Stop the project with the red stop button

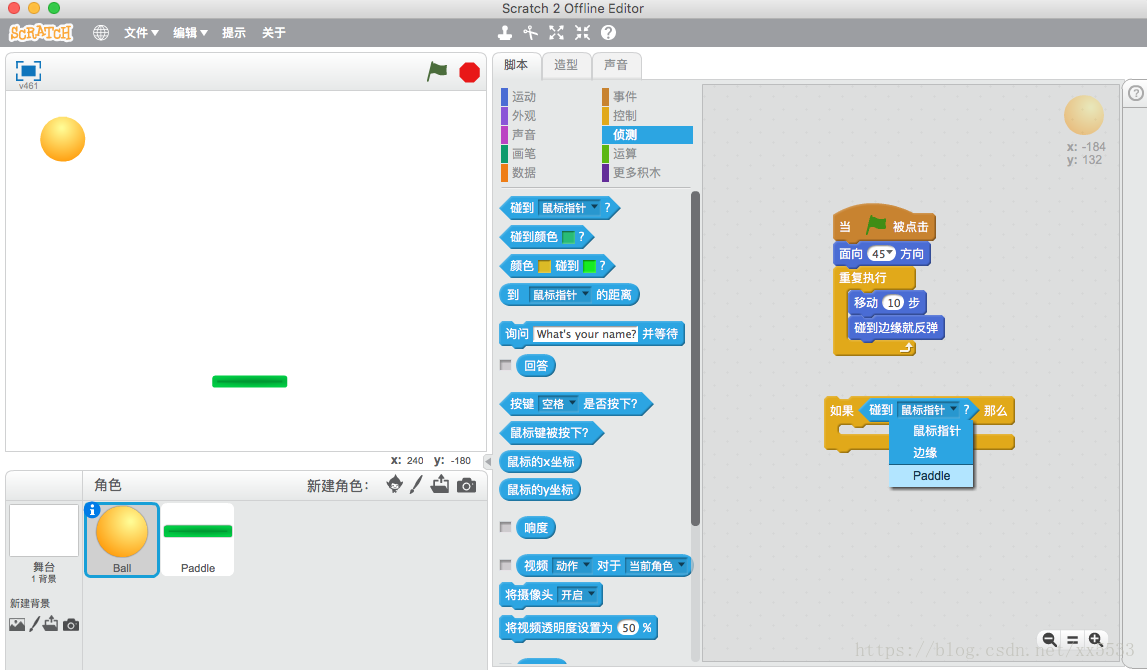[x=470, y=72]
